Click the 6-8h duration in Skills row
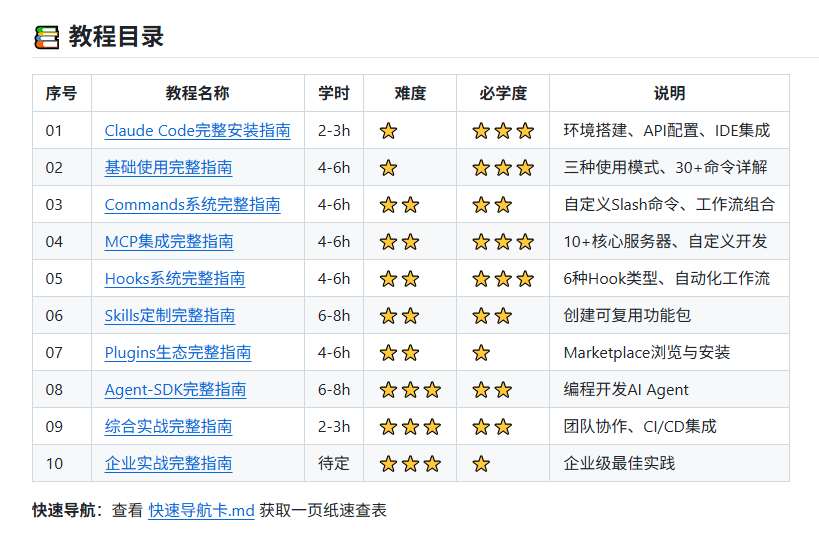Image resolution: width=819 pixels, height=534 pixels. point(334,316)
